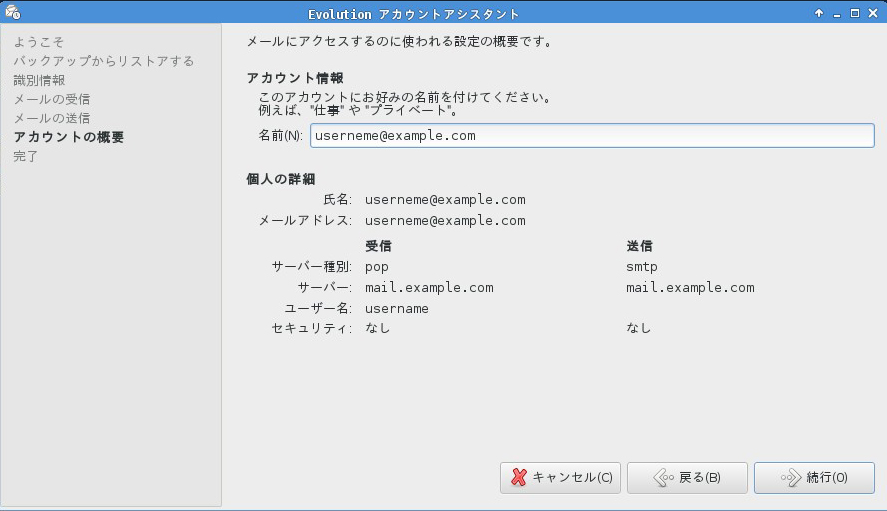Go to バックアップからリストアする step

[103, 61]
